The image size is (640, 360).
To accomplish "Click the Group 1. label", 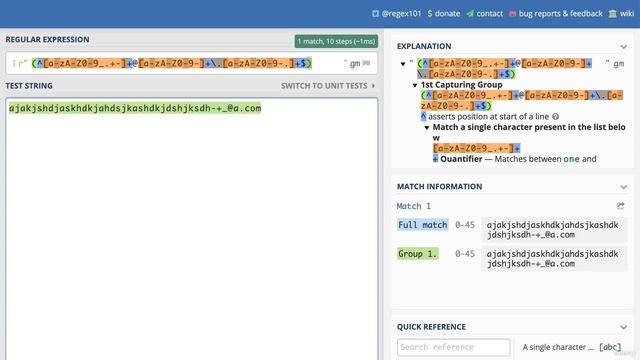I will (x=418, y=254).
